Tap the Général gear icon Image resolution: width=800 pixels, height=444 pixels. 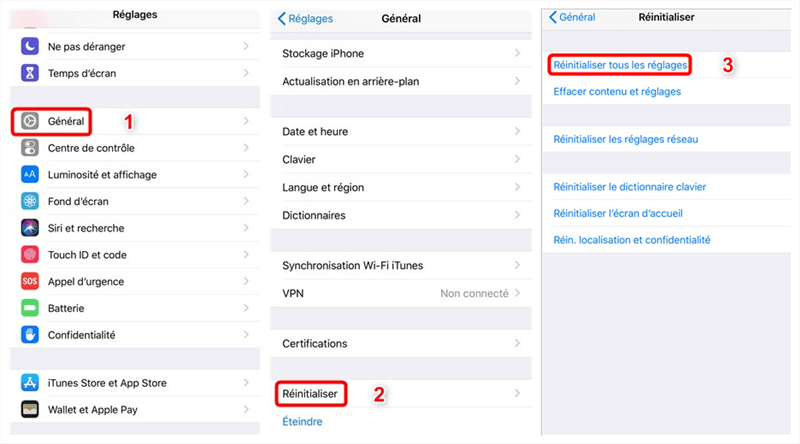[30, 121]
